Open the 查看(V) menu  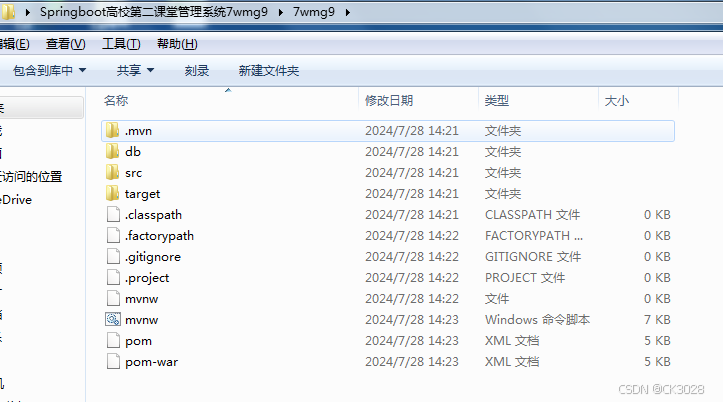65,44
